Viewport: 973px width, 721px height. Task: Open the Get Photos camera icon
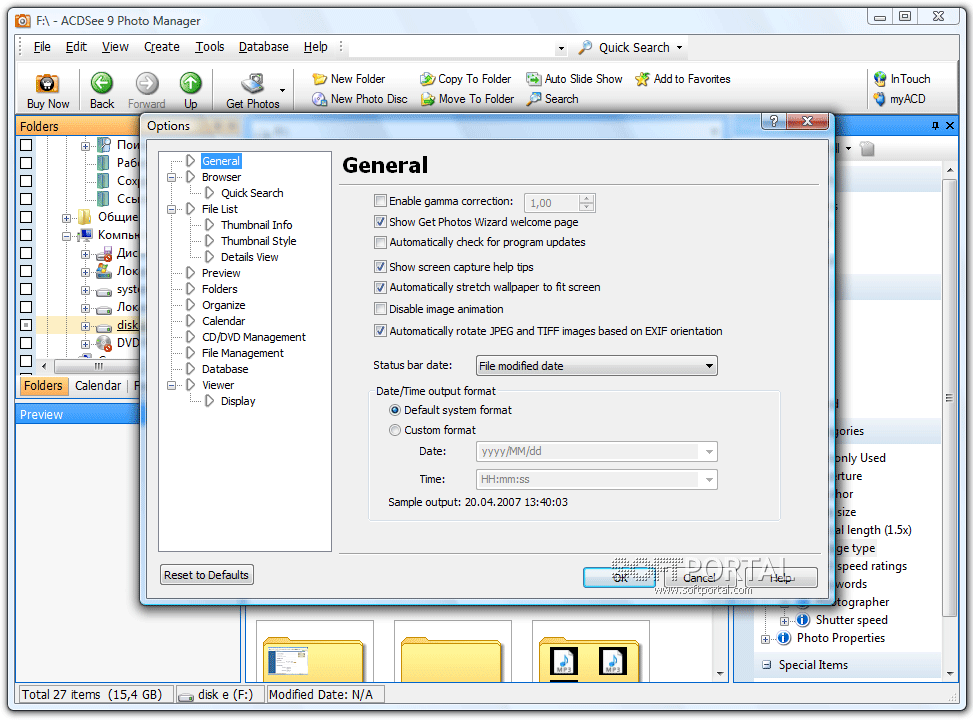click(253, 83)
